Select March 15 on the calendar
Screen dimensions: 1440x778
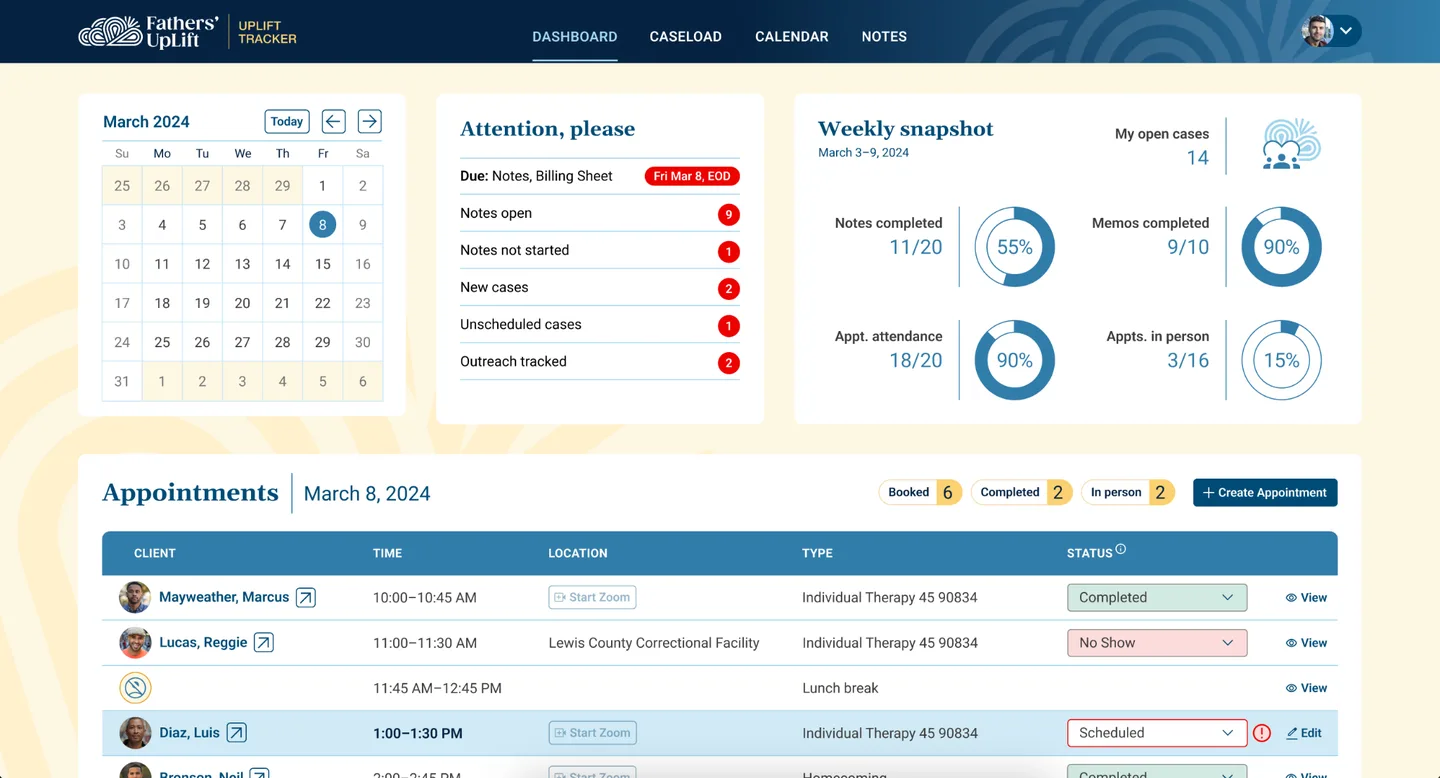point(322,264)
